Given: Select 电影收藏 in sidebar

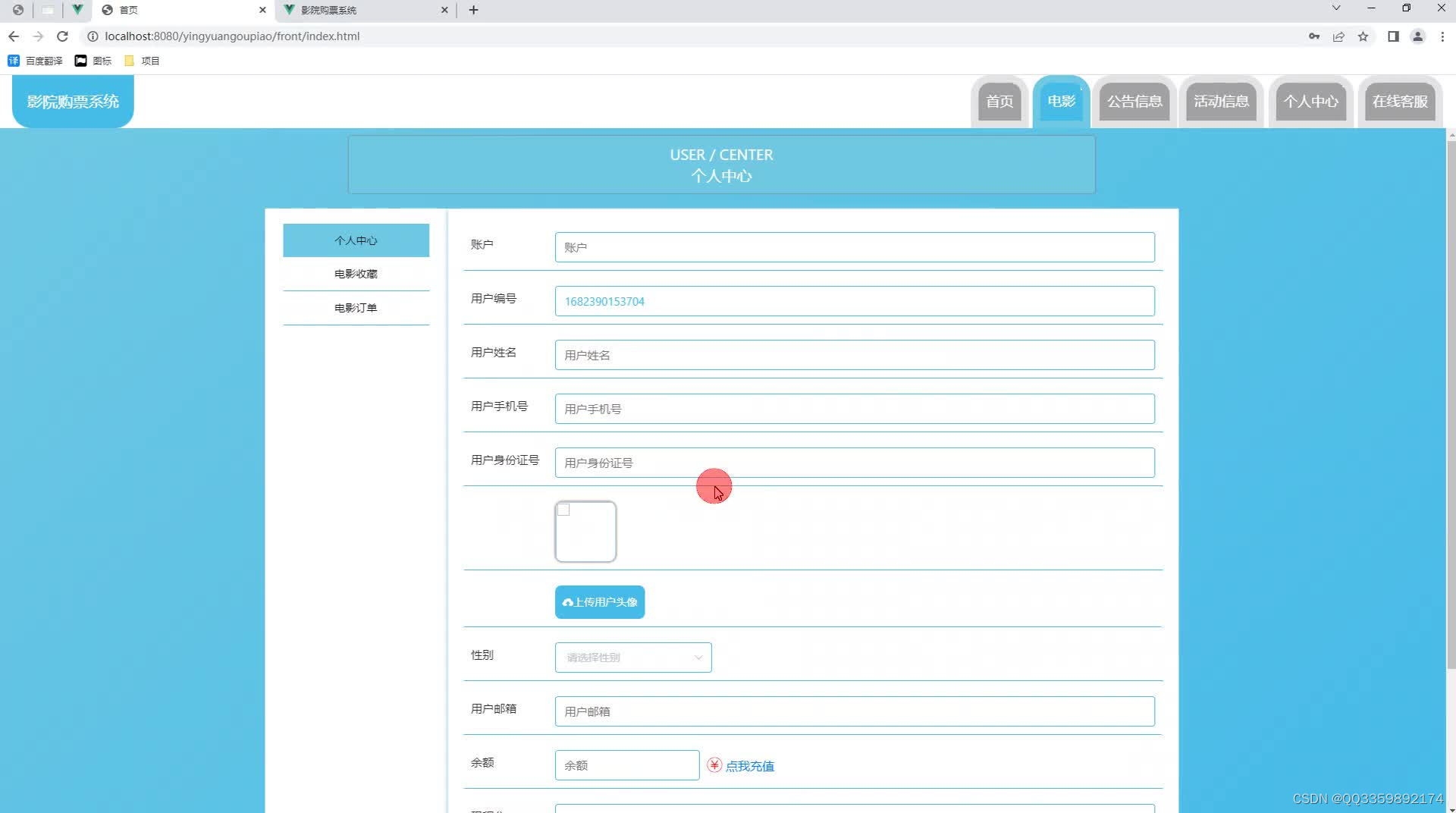Looking at the screenshot, I should pos(356,274).
